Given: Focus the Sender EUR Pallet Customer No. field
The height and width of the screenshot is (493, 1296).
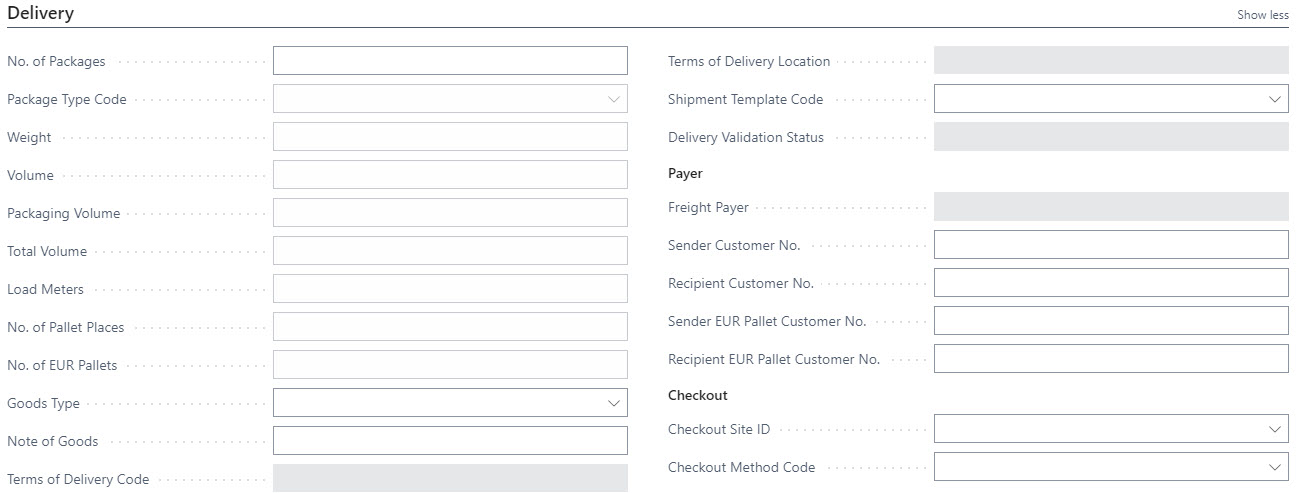Looking at the screenshot, I should [1111, 321].
